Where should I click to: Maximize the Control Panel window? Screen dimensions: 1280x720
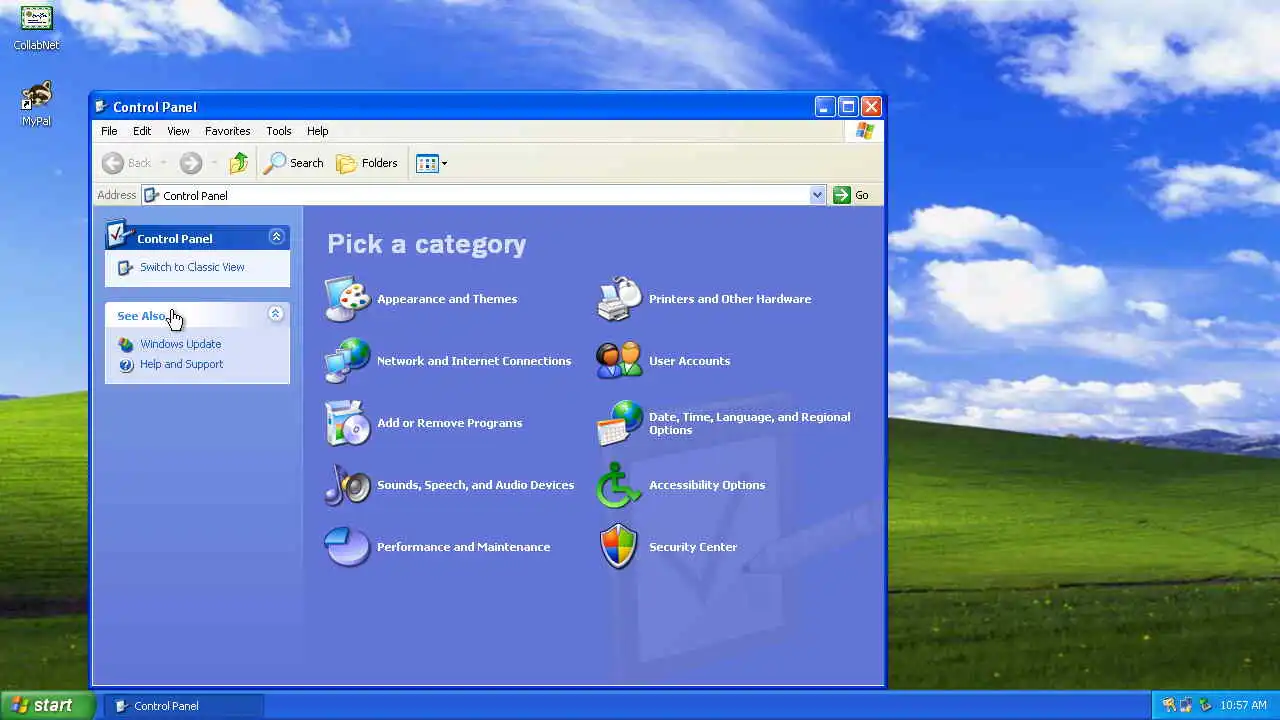pos(848,107)
